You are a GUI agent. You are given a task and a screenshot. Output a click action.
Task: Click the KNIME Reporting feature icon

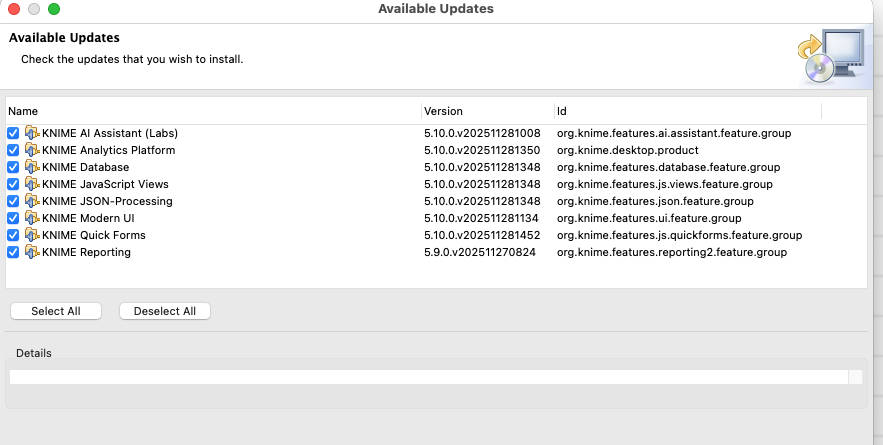[x=31, y=252]
